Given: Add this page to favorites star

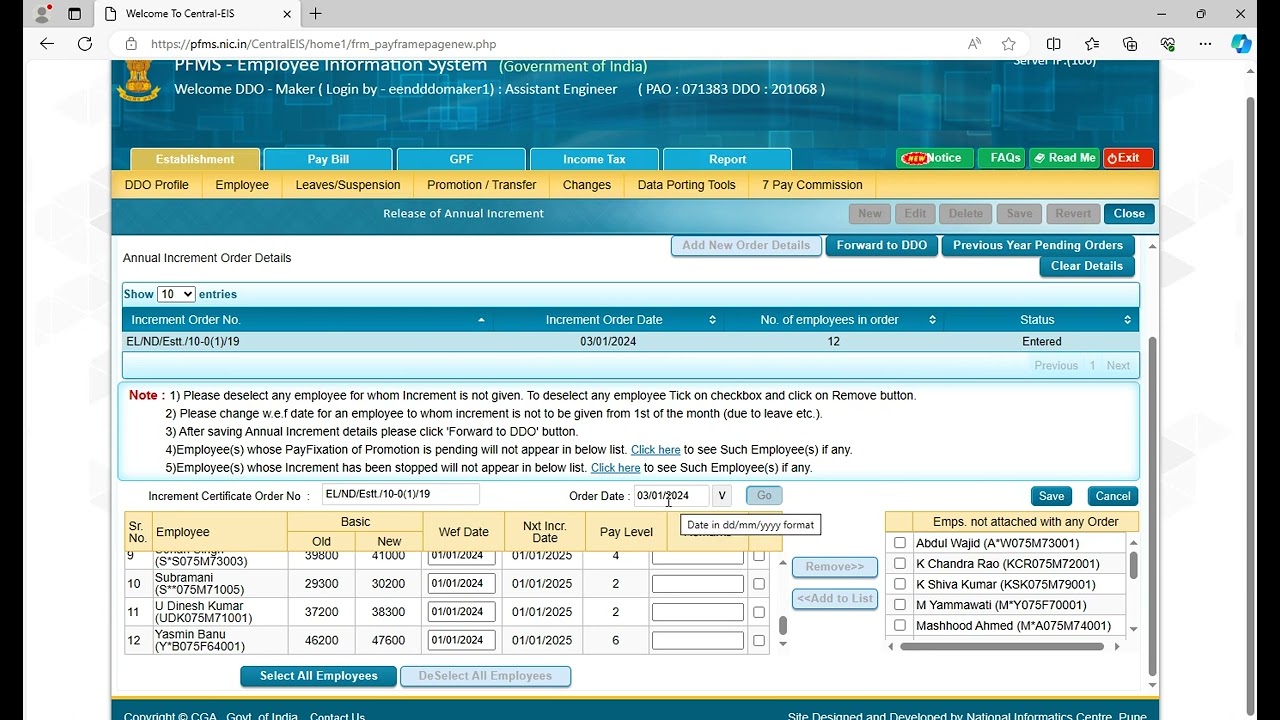Looking at the screenshot, I should pos(1009,44).
